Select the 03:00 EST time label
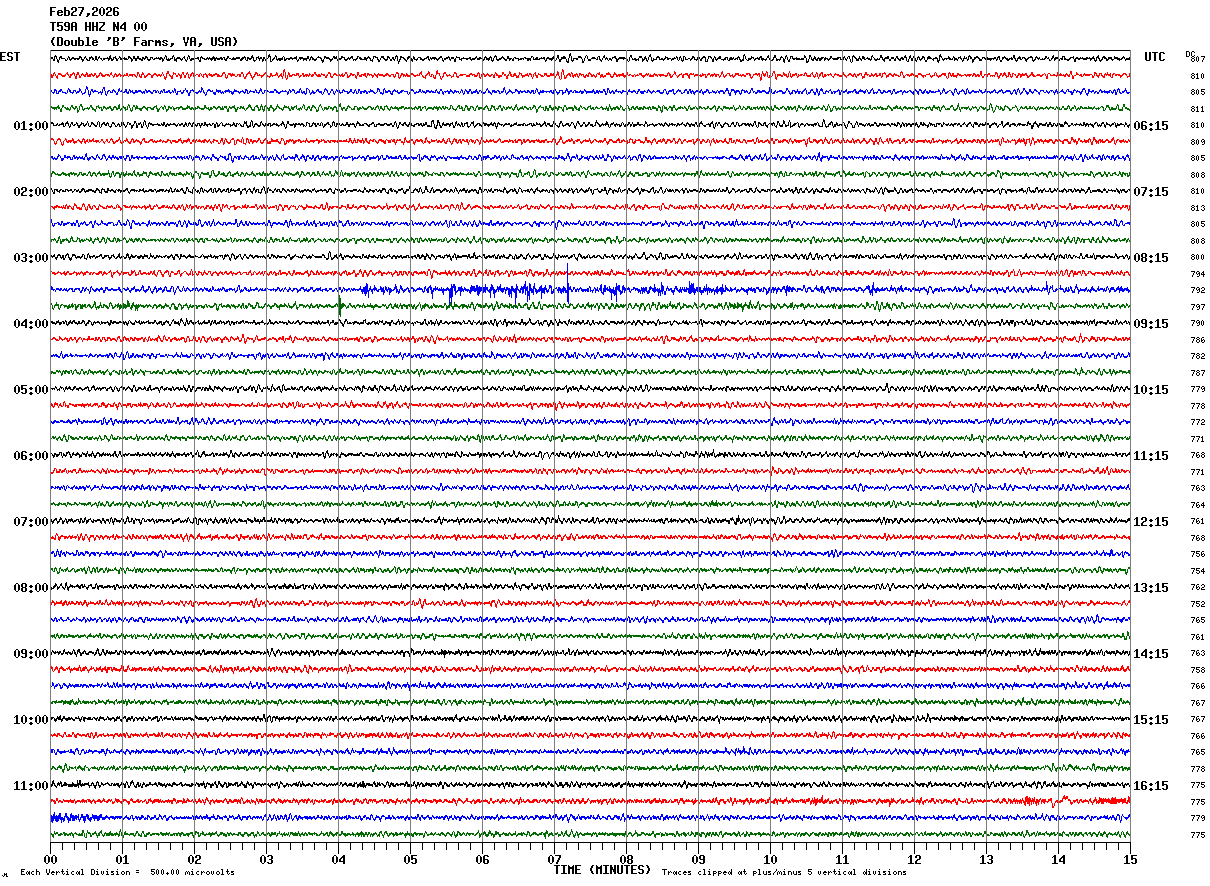This screenshot has height=886, width=1210. [30, 258]
